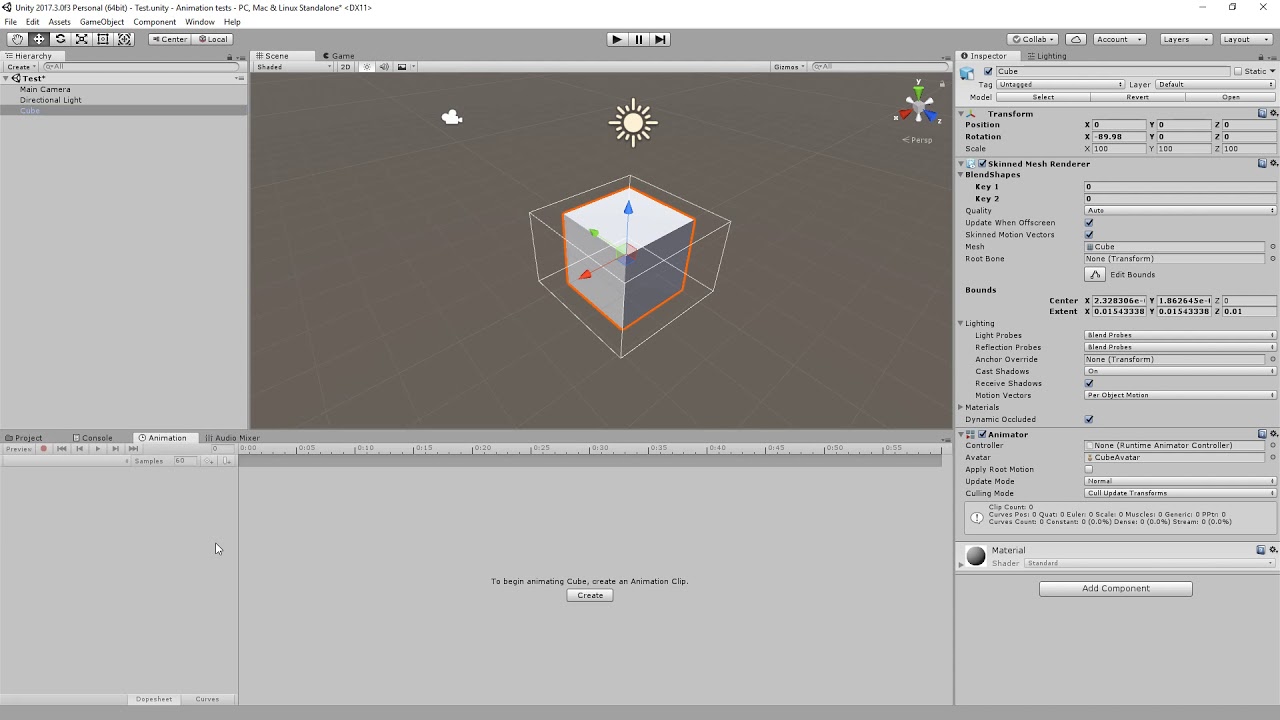Toggle scene audio speaker icon

[384, 67]
